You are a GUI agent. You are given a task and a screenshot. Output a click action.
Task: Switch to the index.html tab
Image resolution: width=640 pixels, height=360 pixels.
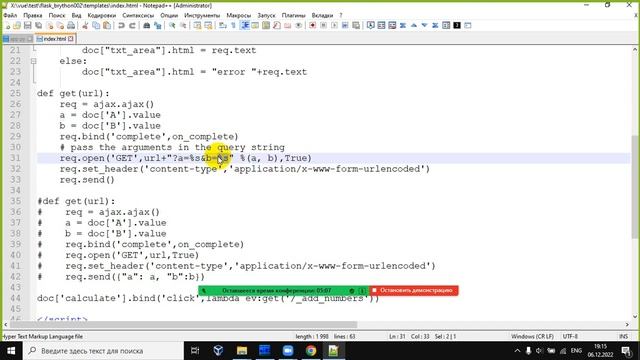click(55, 39)
